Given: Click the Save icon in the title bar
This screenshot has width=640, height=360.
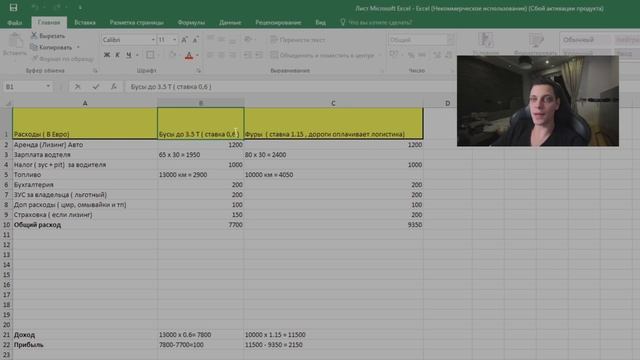Looking at the screenshot, I should pos(13,7).
